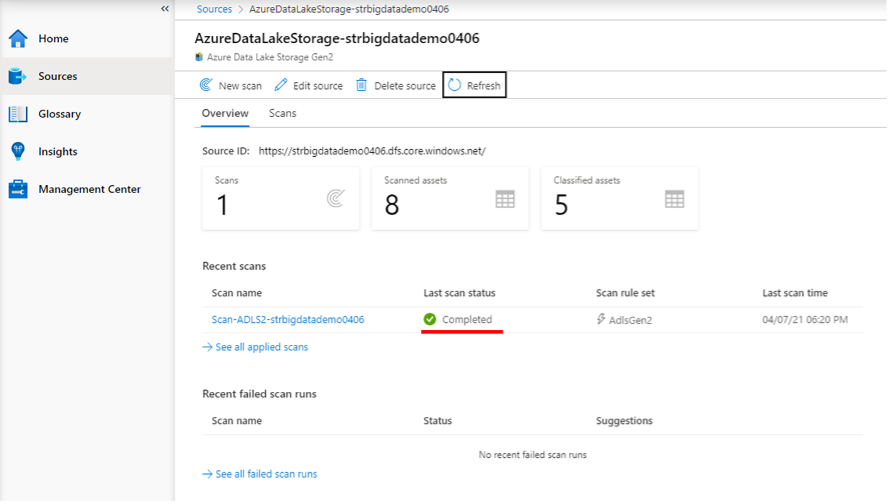Click the Source ID URL text

(372, 151)
